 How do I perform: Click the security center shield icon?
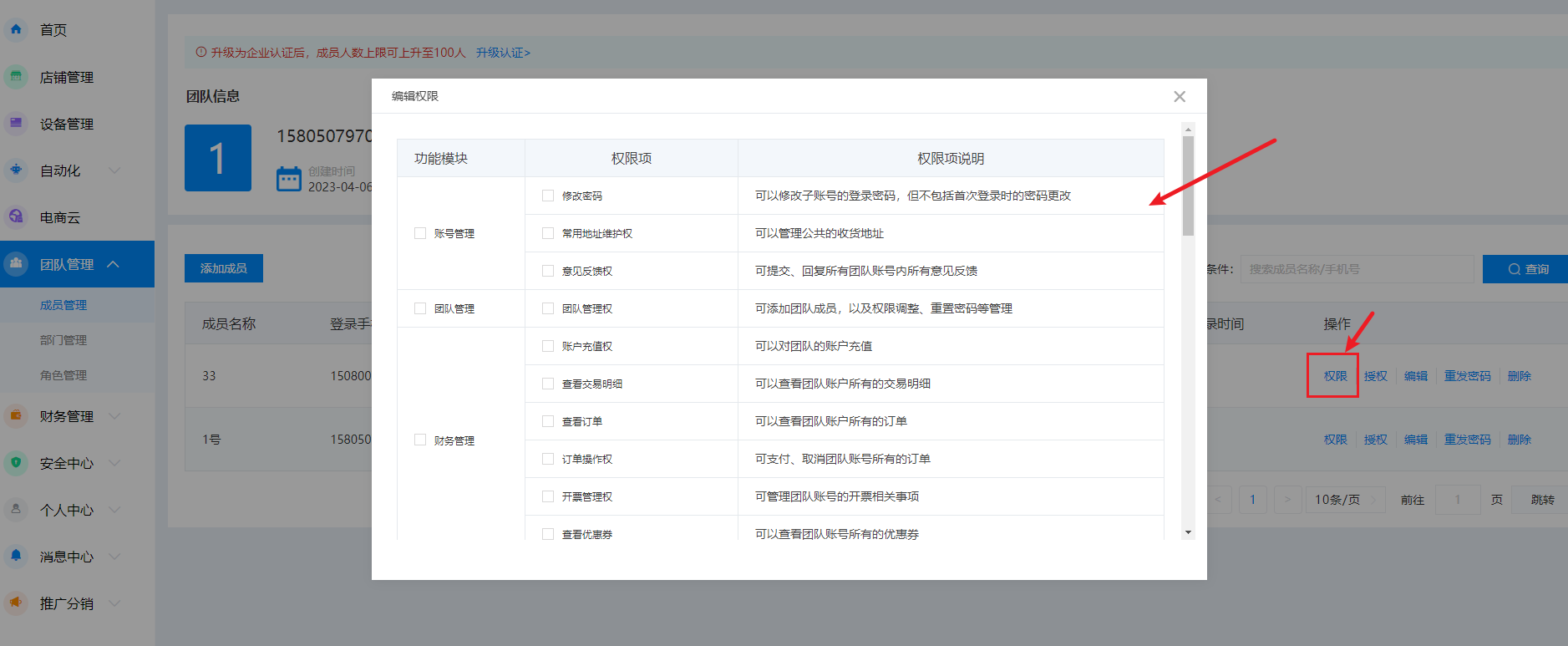(16, 462)
